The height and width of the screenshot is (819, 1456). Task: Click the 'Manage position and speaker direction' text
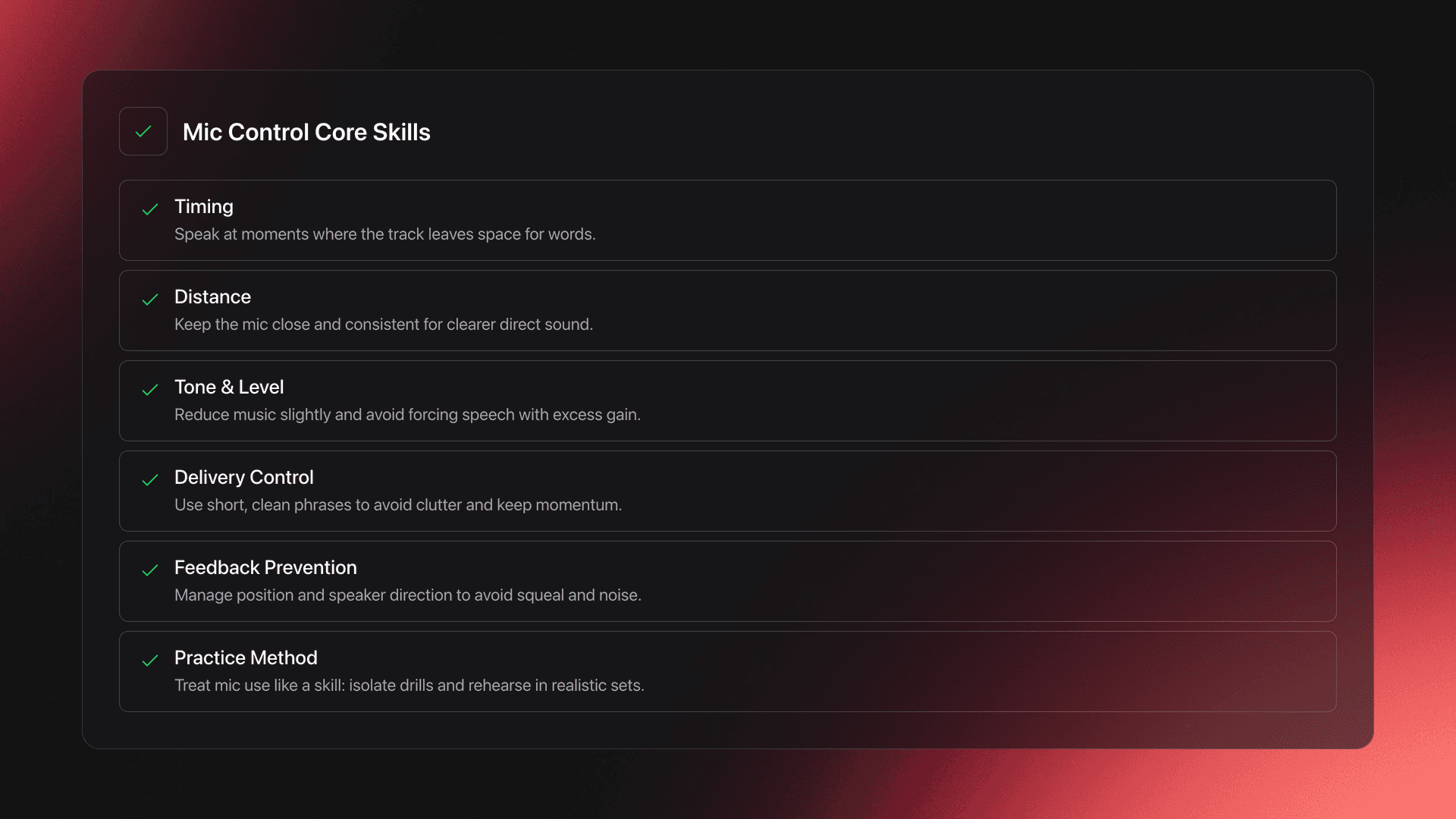click(407, 595)
